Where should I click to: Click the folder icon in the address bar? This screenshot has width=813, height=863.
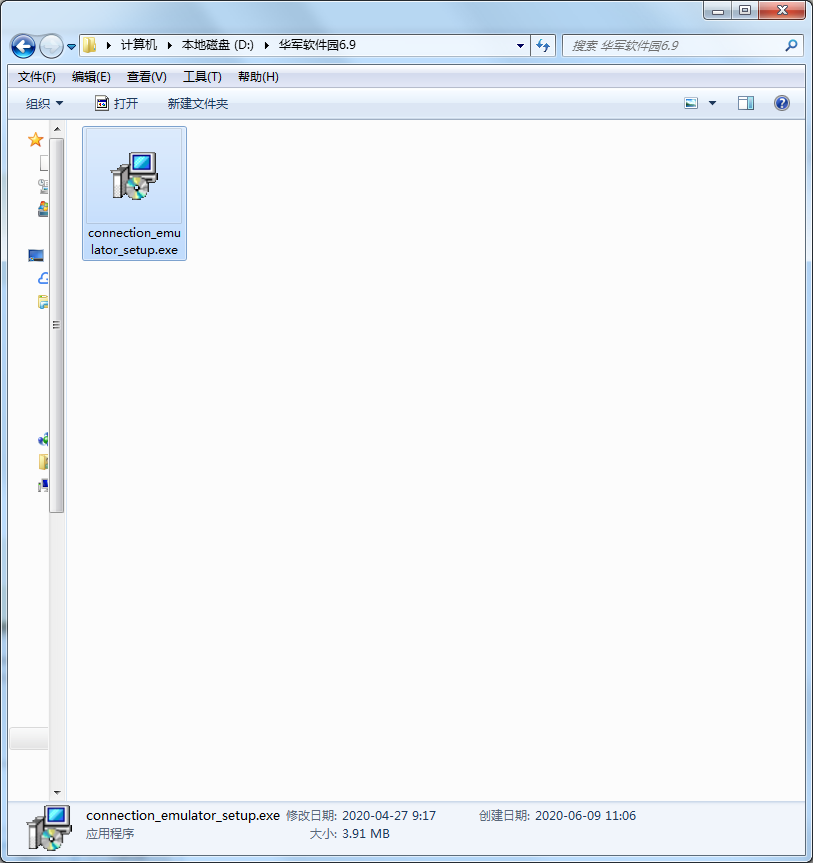coord(88,44)
